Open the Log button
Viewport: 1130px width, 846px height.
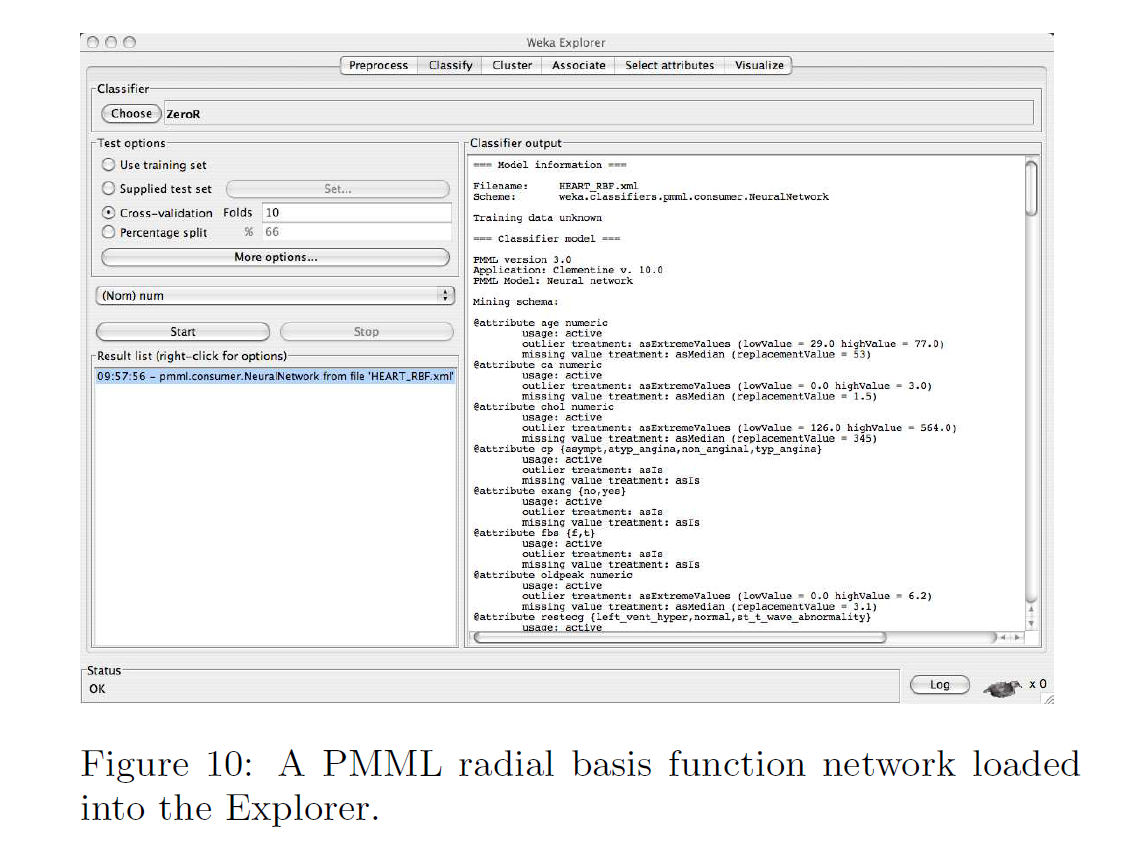coord(940,685)
